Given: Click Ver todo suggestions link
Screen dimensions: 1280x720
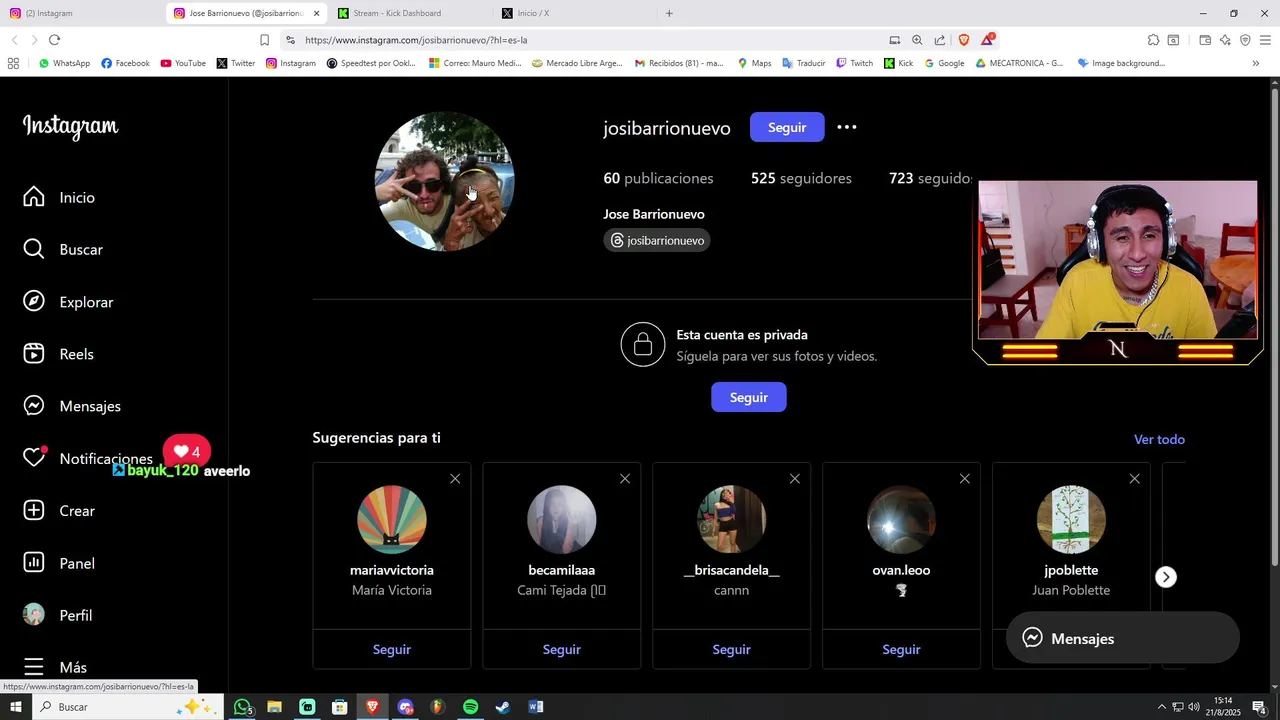Looking at the screenshot, I should pyautogui.click(x=1159, y=439).
